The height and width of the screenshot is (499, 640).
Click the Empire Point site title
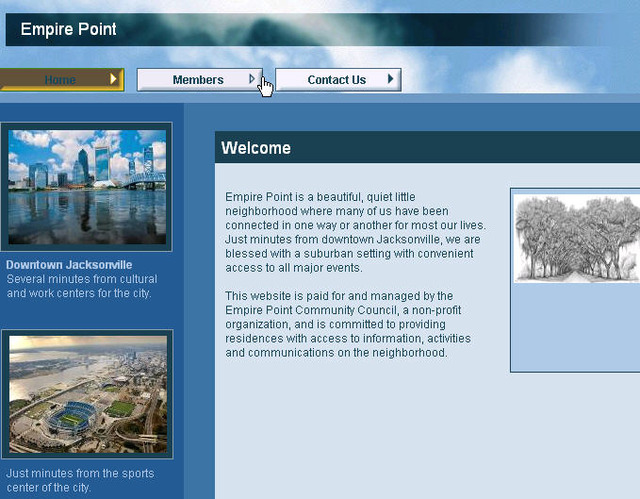(68, 29)
